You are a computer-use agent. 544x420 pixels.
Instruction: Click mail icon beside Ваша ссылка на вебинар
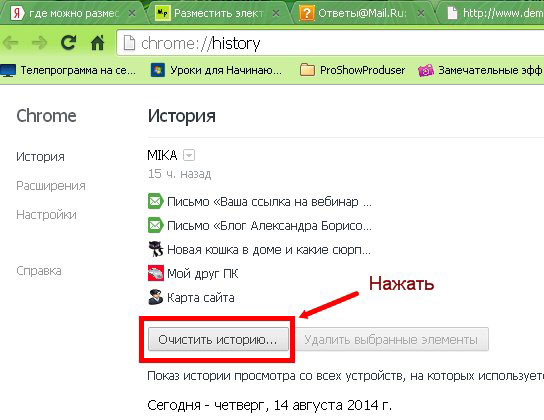click(x=155, y=201)
